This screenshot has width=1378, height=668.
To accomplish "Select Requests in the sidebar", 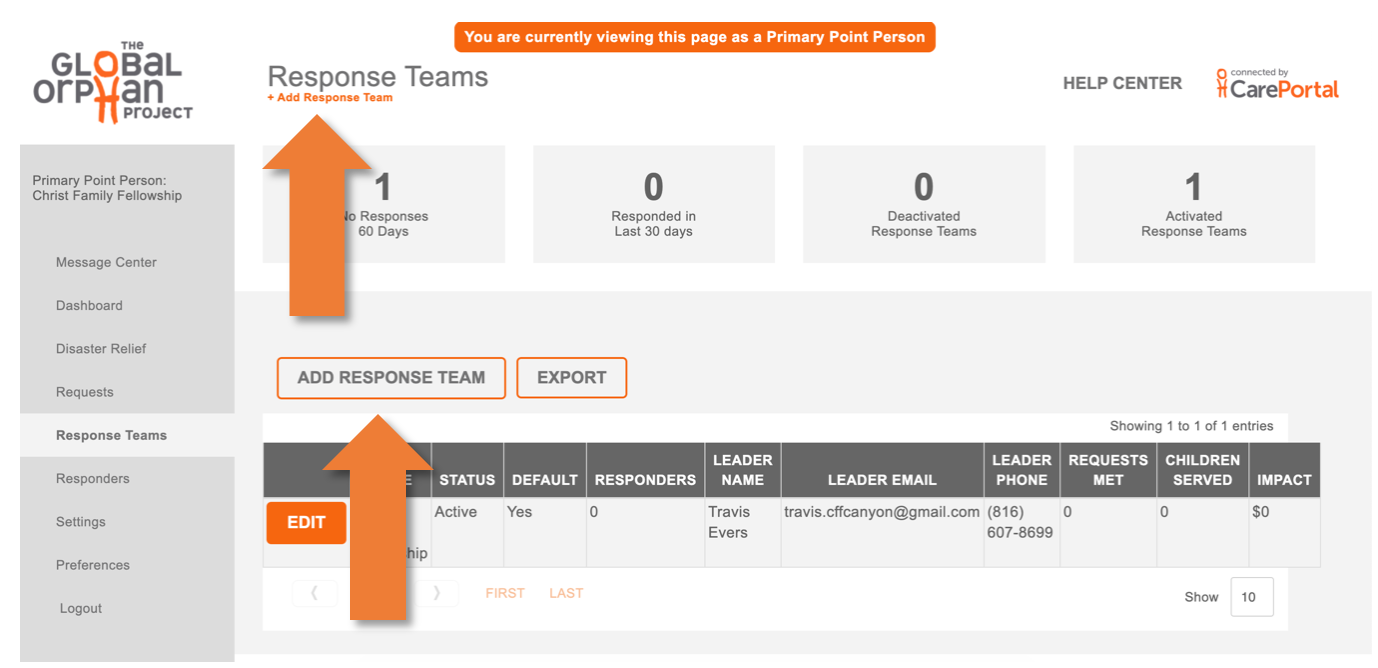I will pos(85,392).
